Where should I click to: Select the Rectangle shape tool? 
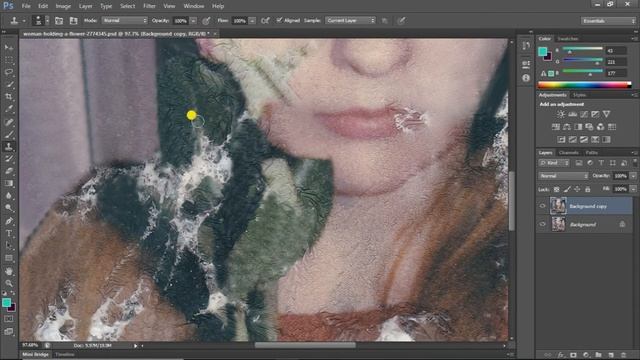point(9,258)
